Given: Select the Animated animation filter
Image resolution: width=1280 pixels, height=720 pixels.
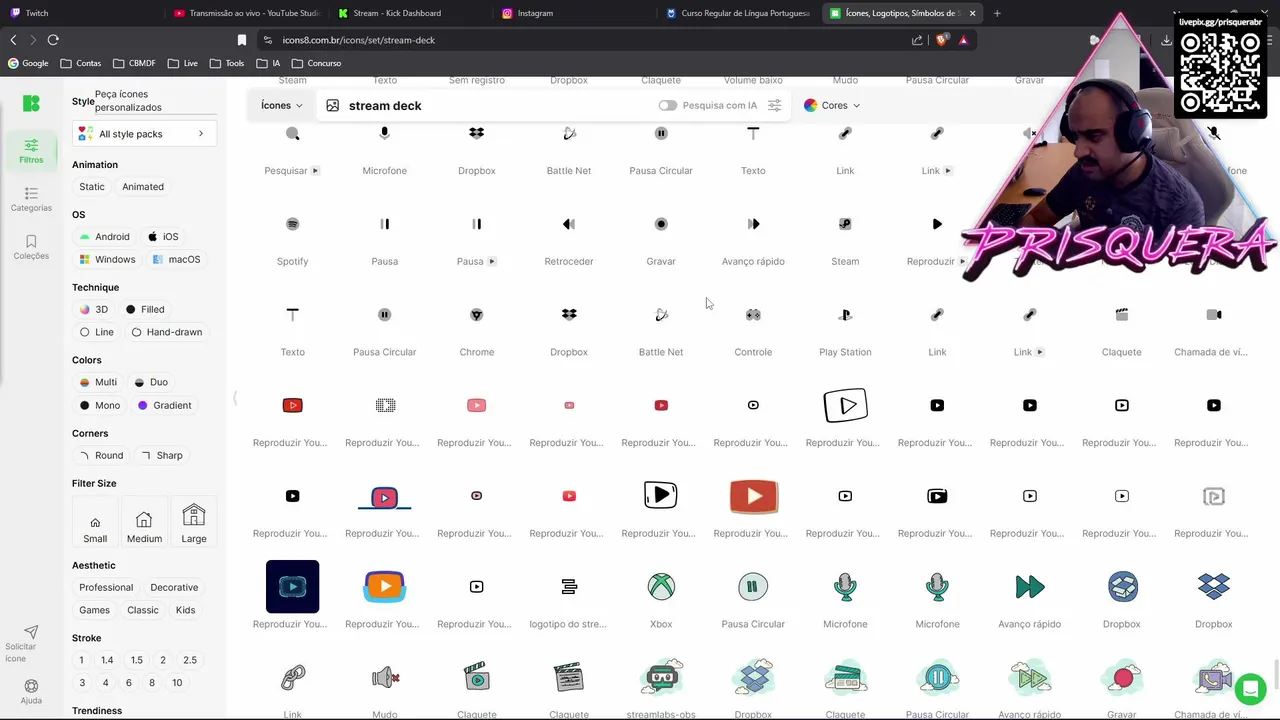Looking at the screenshot, I should pyautogui.click(x=143, y=187).
